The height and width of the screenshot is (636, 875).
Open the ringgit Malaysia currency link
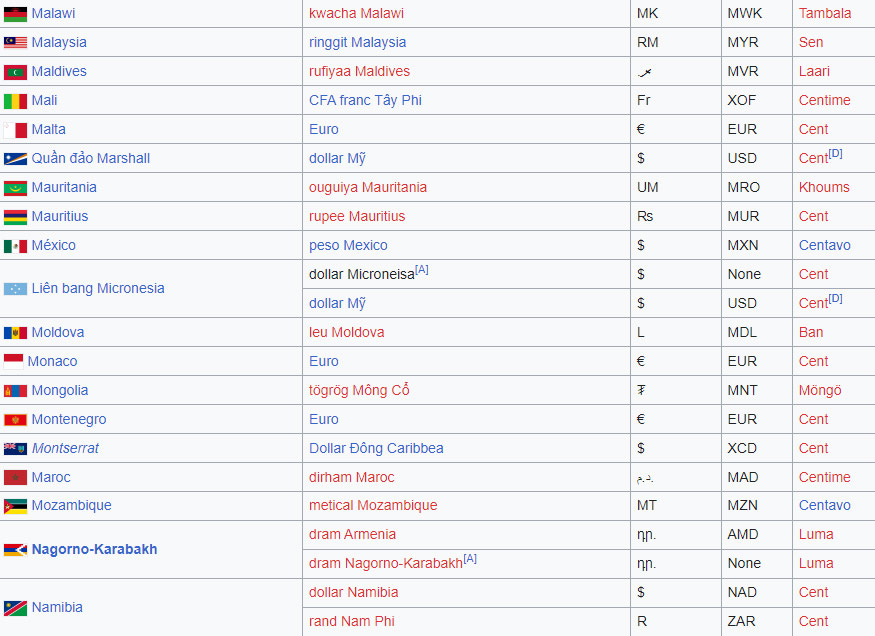(357, 42)
